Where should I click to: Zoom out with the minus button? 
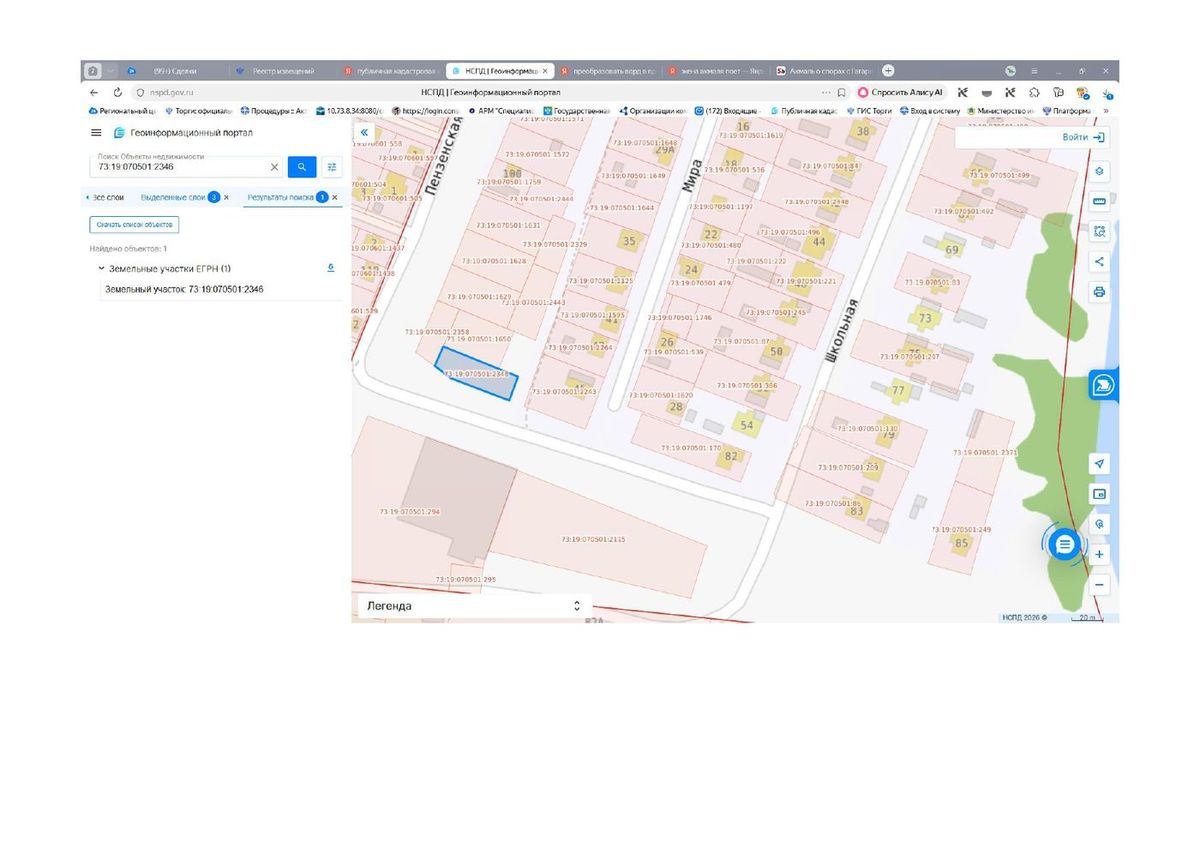pos(1099,584)
